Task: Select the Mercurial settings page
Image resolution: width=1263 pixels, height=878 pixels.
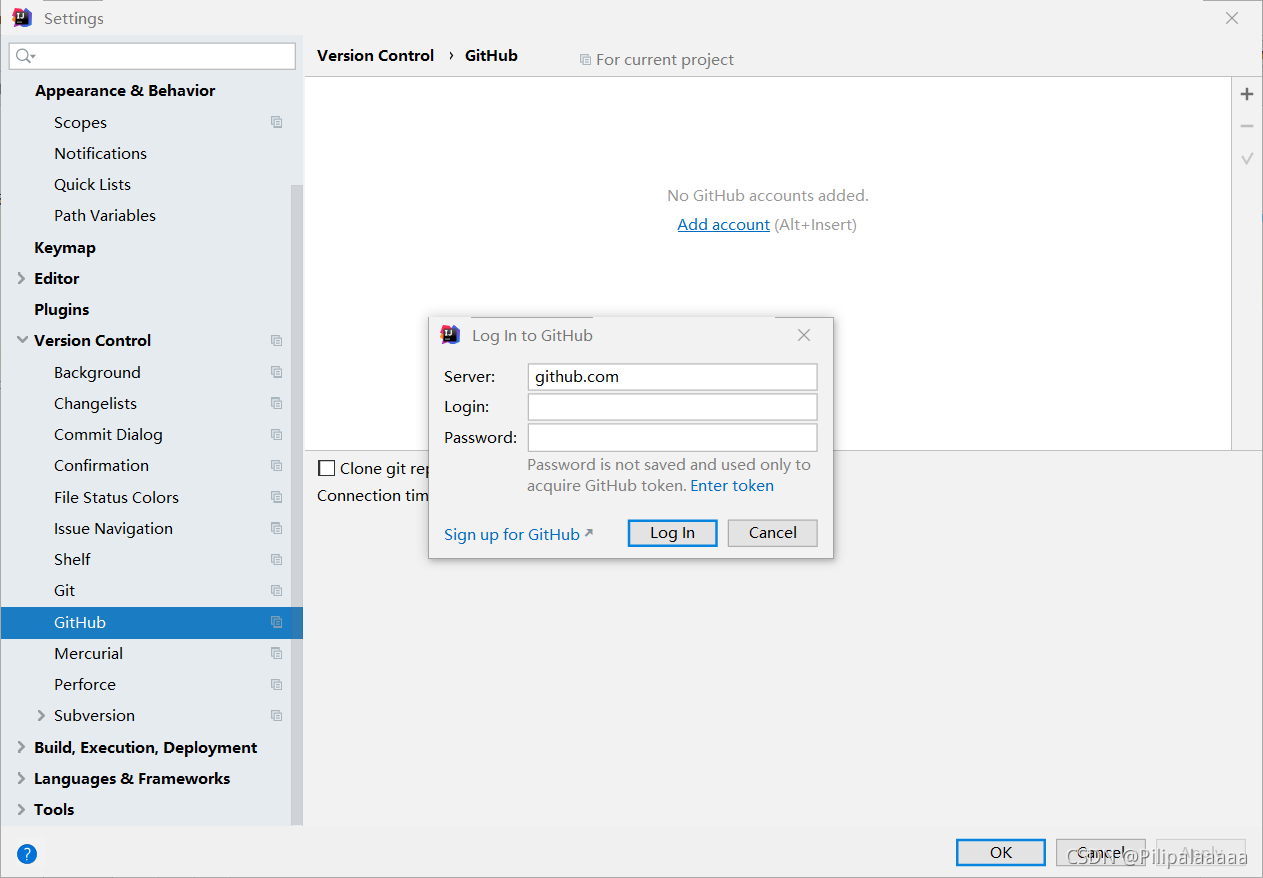Action: pyautogui.click(x=89, y=653)
